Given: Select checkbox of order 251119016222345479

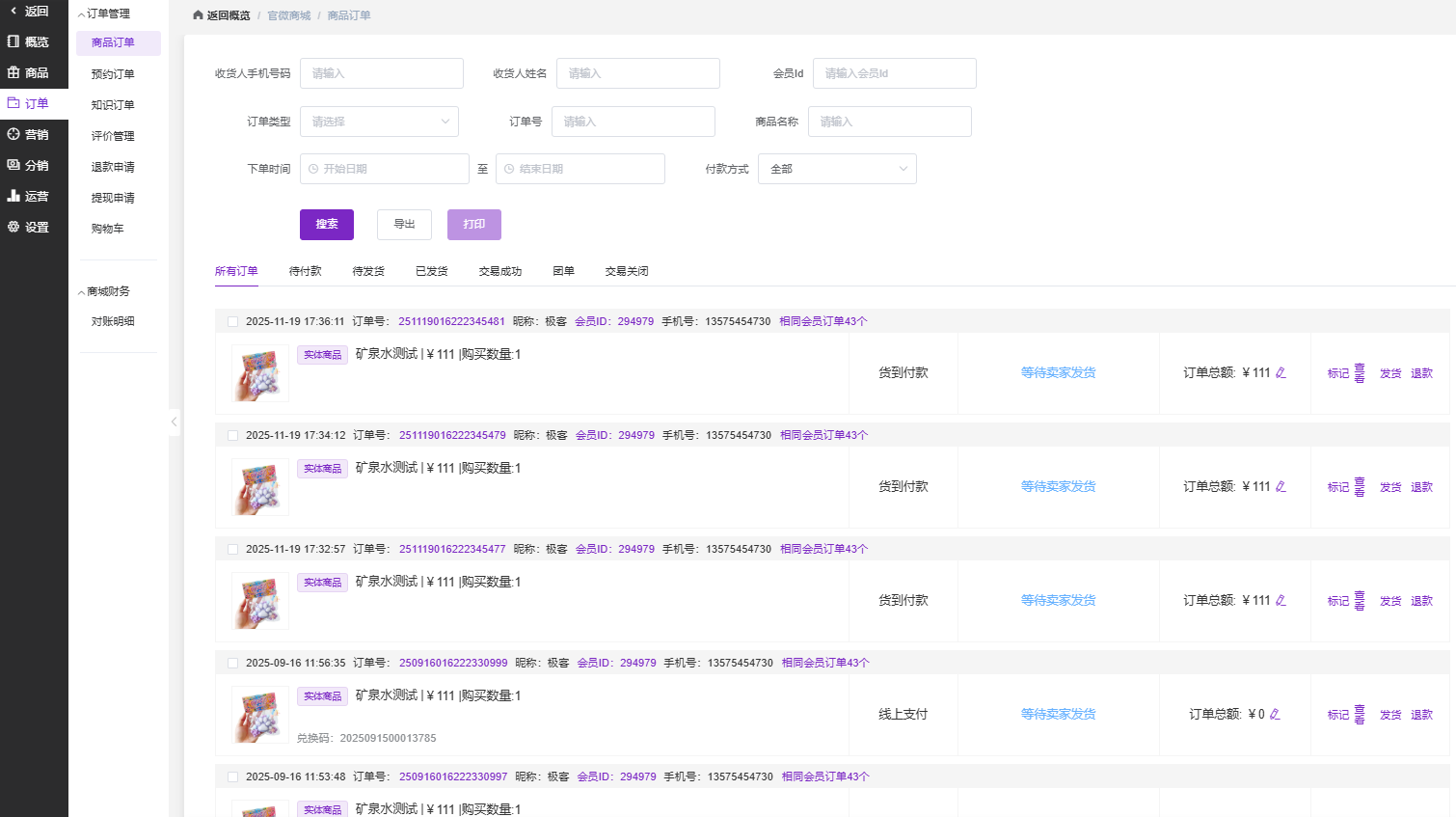Looking at the screenshot, I should 232,436.
